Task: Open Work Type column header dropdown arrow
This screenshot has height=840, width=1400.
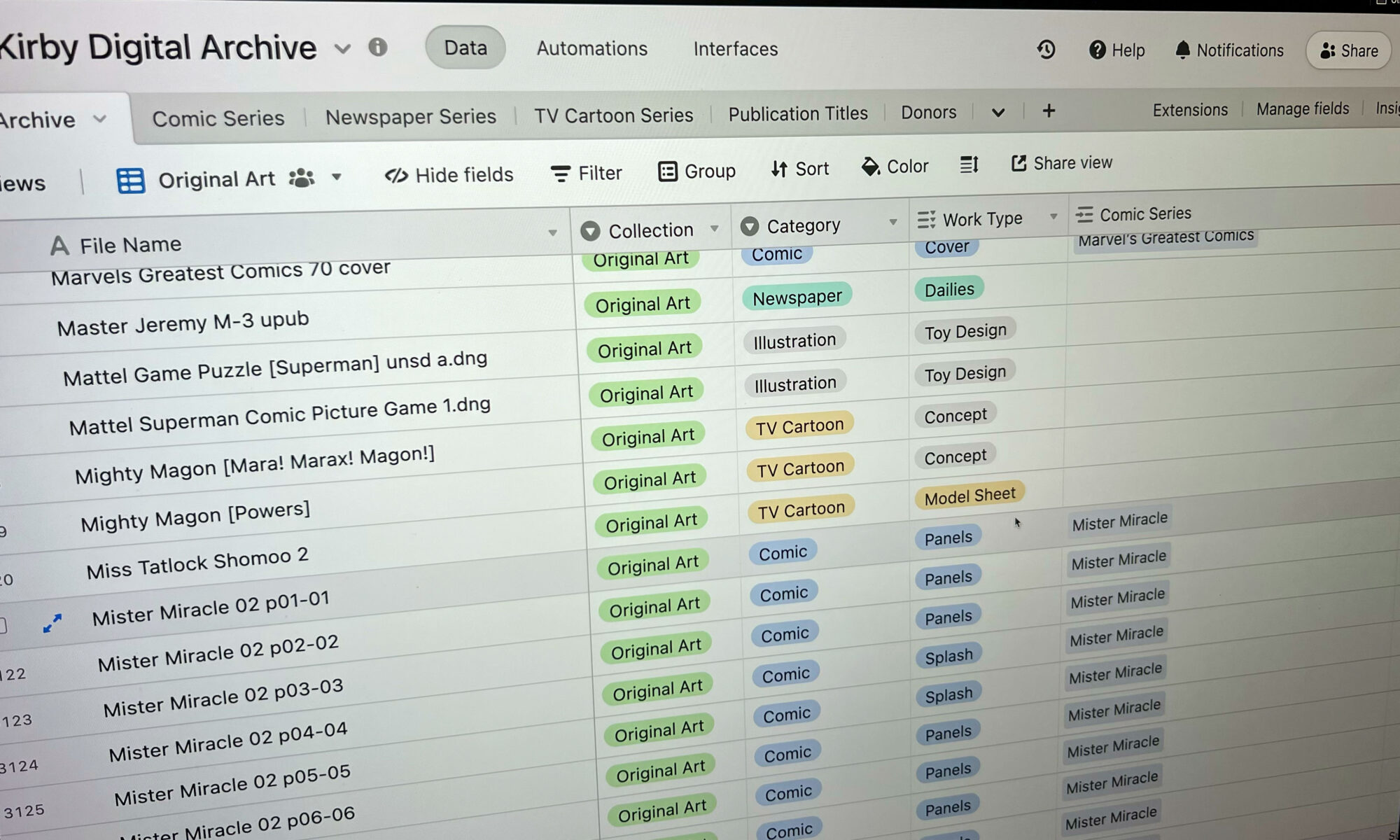Action: pyautogui.click(x=1053, y=217)
